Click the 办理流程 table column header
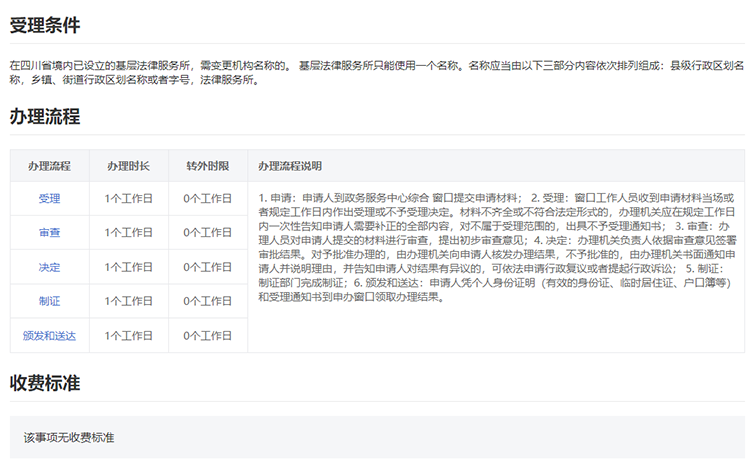Image resolution: width=750 pixels, height=469 pixels. coord(49,165)
